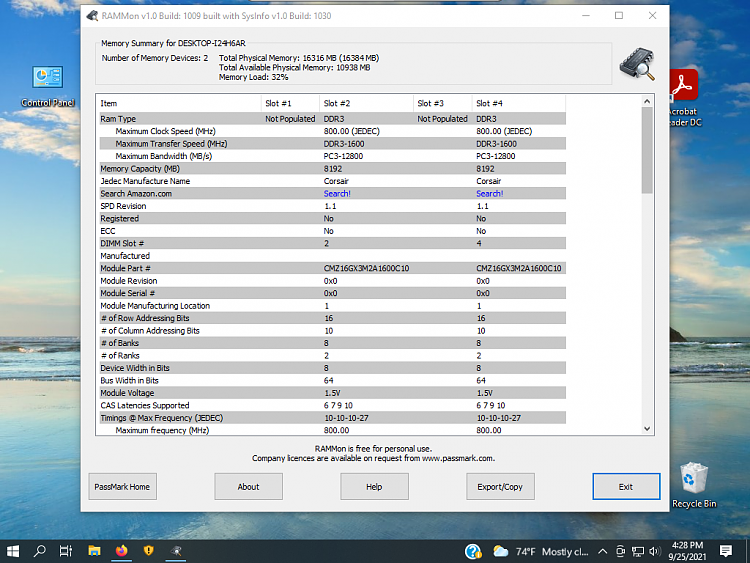Viewport: 750px width, 563px height.
Task: Click the Slot #2 column header
Action: point(366,103)
